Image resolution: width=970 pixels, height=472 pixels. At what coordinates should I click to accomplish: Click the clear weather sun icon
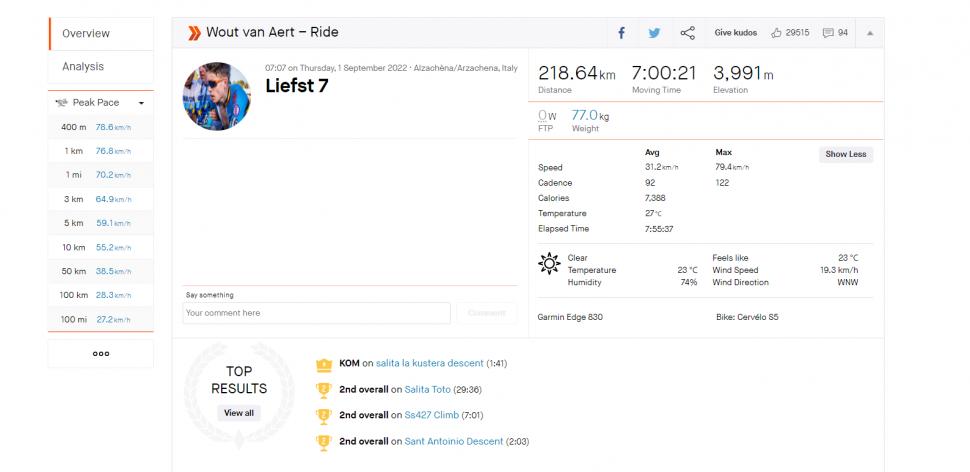[x=549, y=264]
